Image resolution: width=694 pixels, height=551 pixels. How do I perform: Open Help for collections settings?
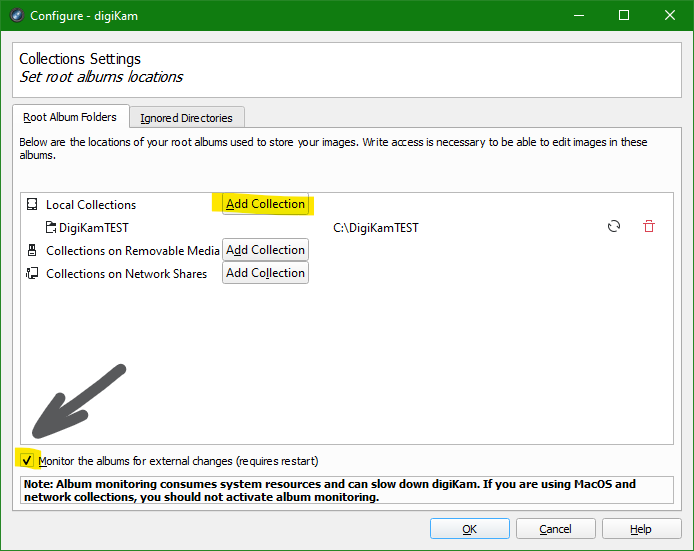(x=641, y=529)
